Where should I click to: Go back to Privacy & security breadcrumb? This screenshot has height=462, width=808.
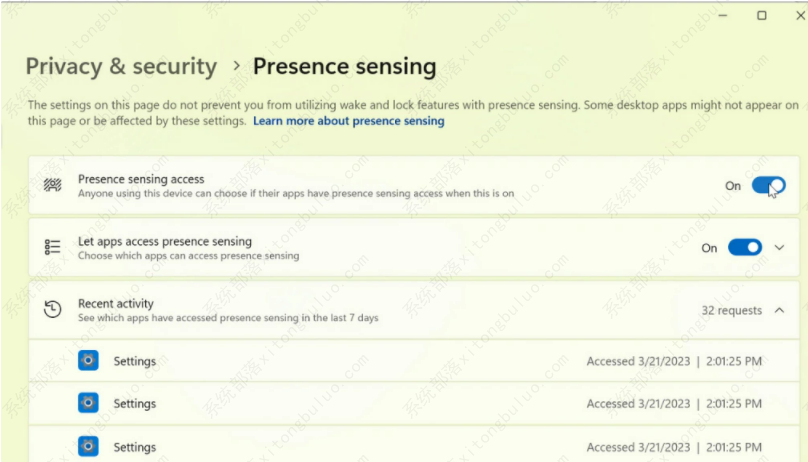122,66
